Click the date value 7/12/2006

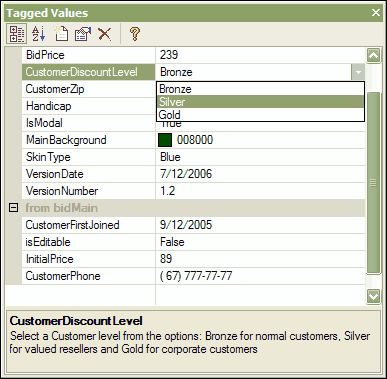click(186, 174)
